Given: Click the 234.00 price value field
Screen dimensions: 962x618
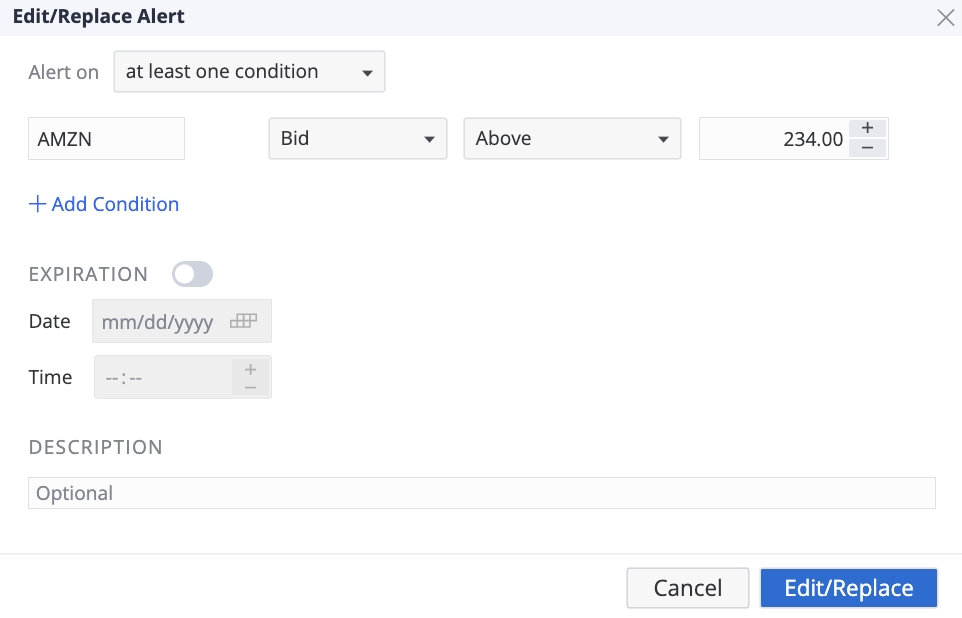Looking at the screenshot, I should pyautogui.click(x=773, y=139).
